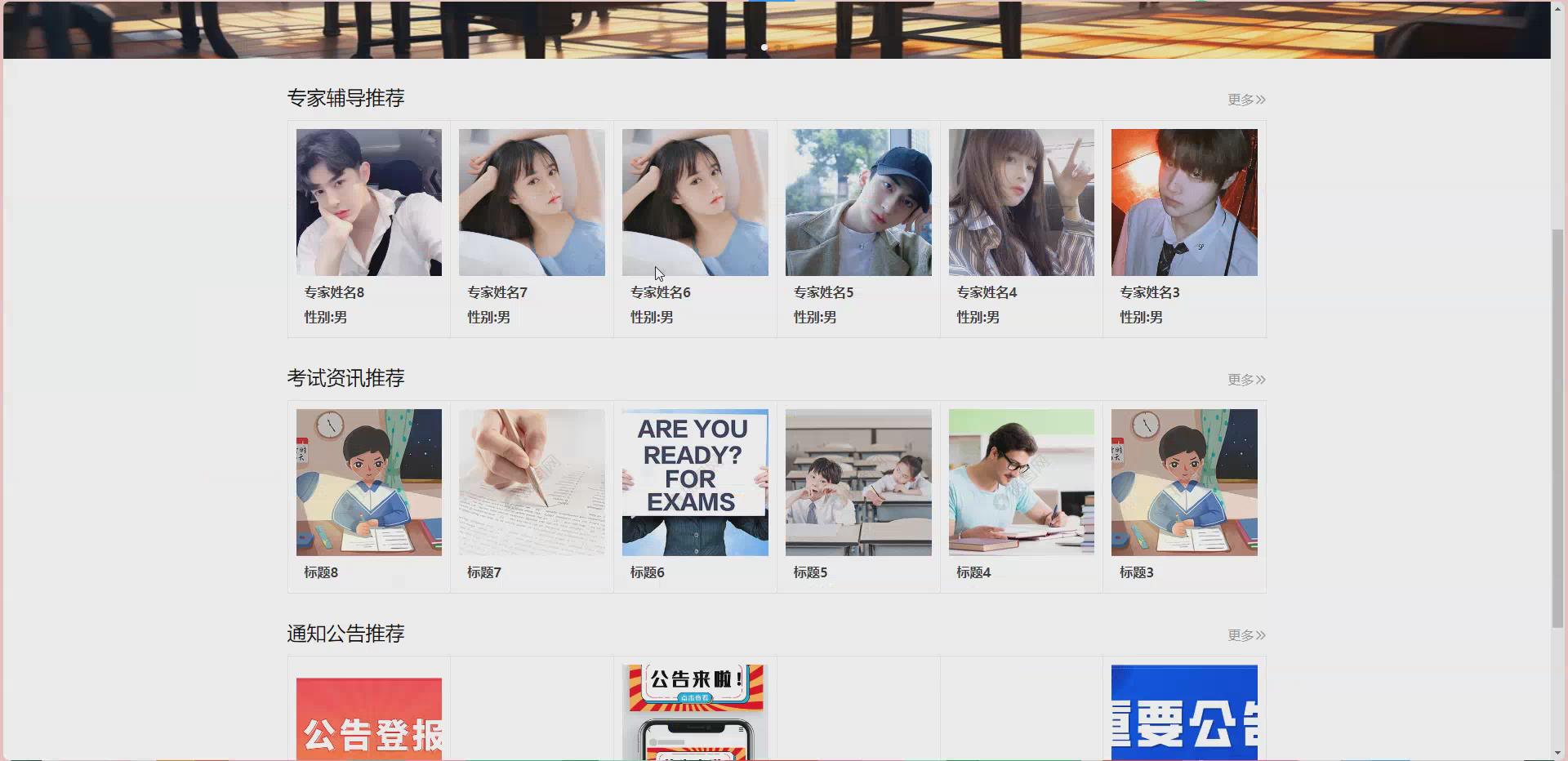1568x761 pixels.
Task: Open the photo of 专家姓名6
Action: tap(695, 202)
